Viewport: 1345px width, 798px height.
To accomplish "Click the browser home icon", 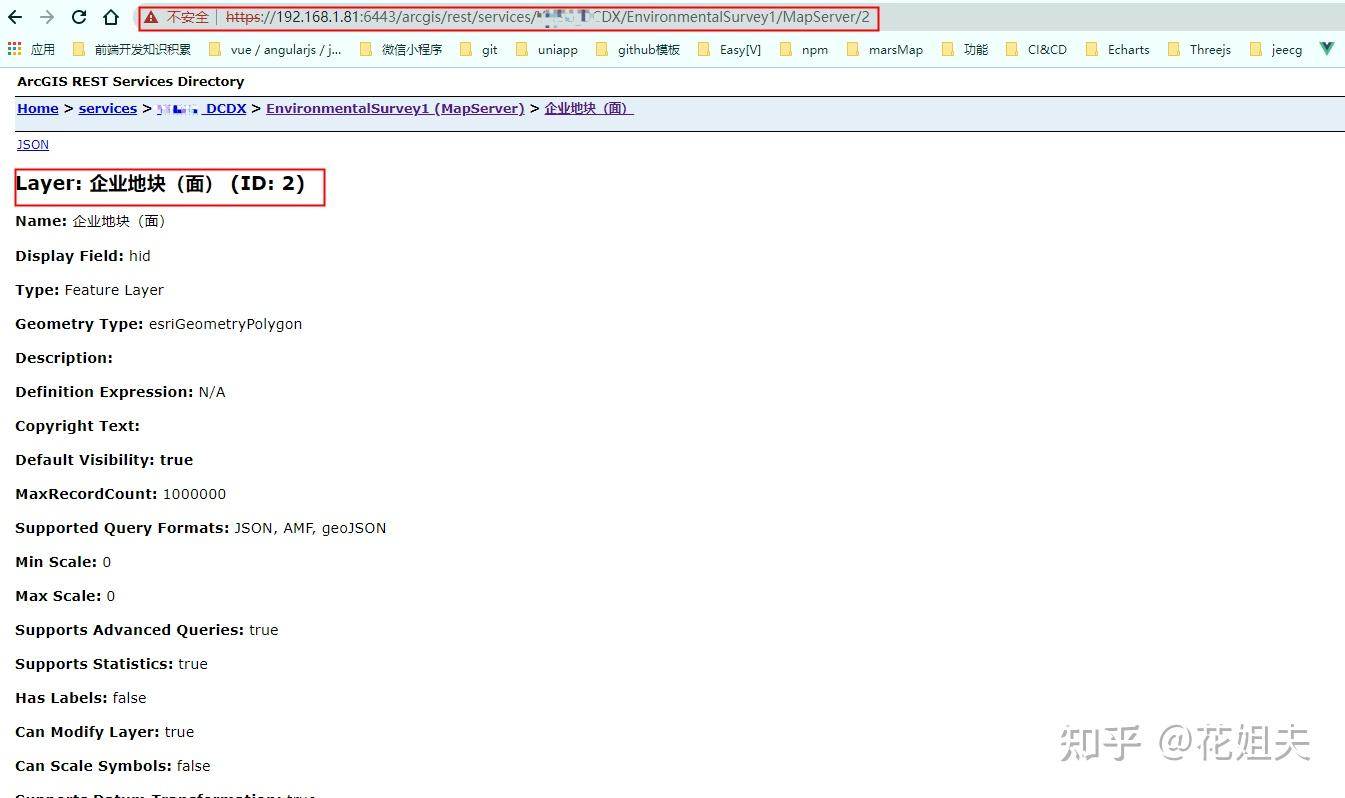I will coord(110,16).
